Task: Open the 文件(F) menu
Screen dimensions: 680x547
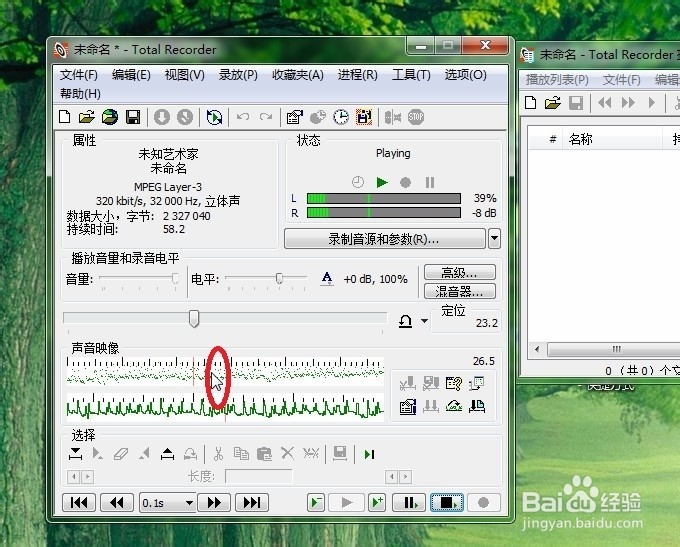Action: [78, 75]
